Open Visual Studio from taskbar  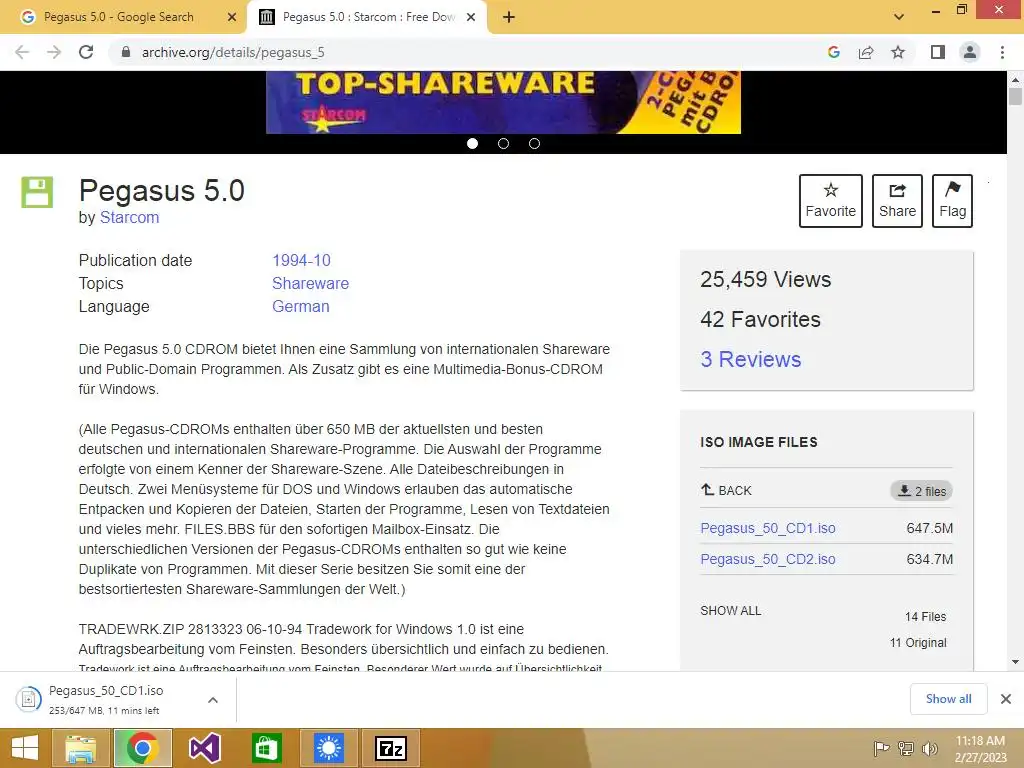(x=204, y=748)
